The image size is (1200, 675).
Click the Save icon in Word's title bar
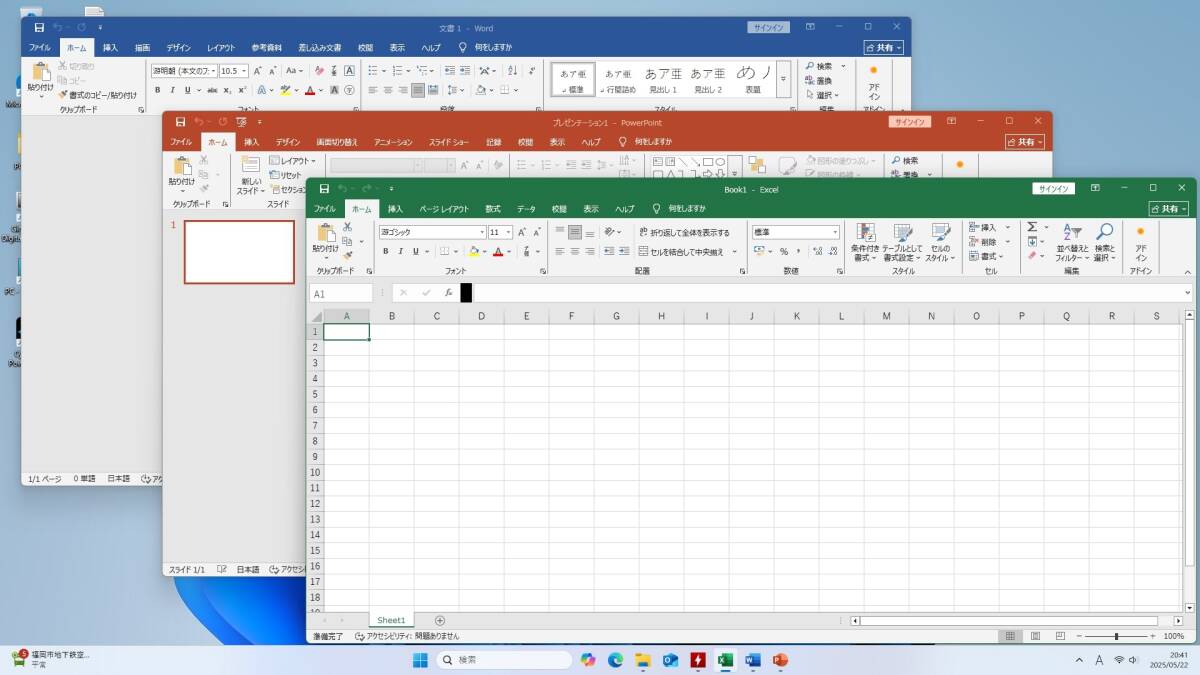tap(39, 28)
